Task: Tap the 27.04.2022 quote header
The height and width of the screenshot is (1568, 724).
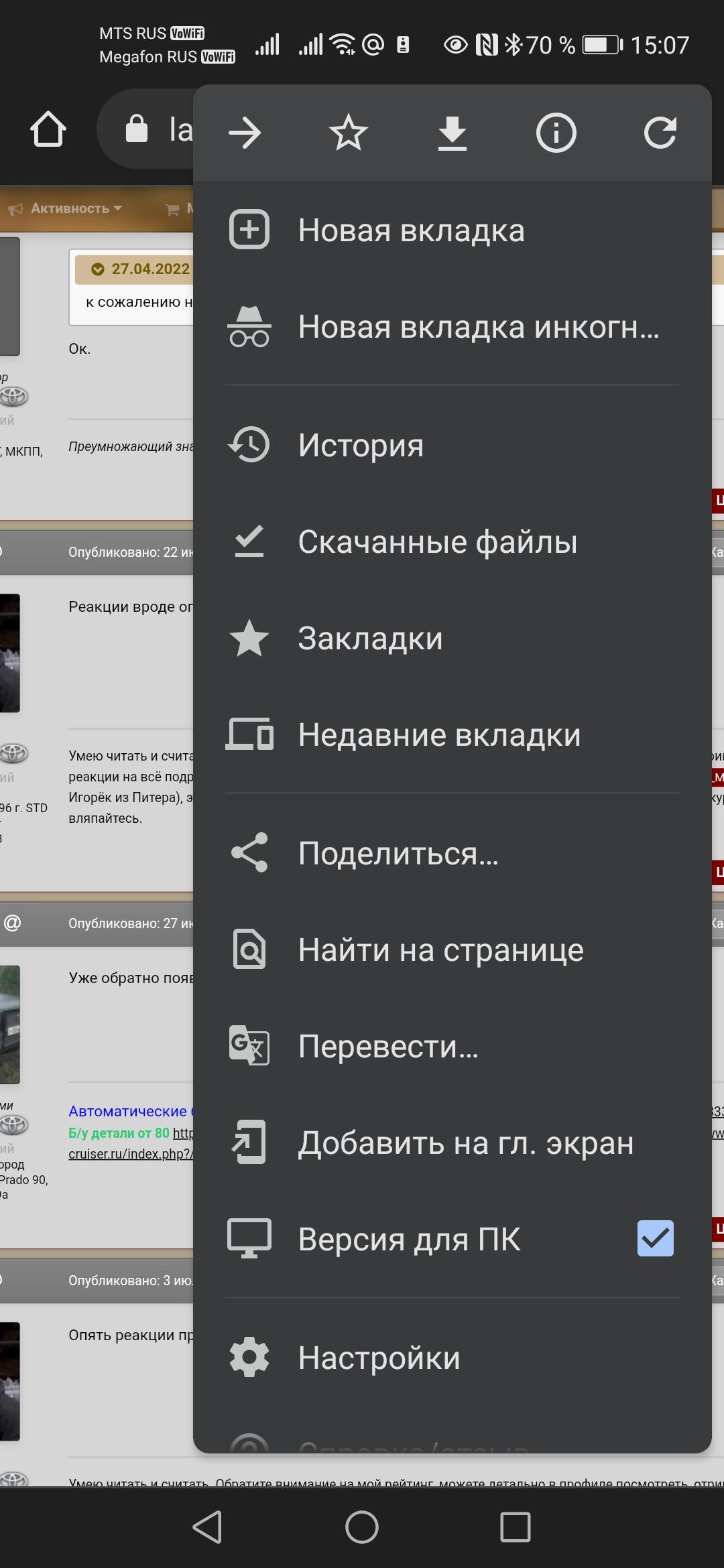Action: [134, 269]
